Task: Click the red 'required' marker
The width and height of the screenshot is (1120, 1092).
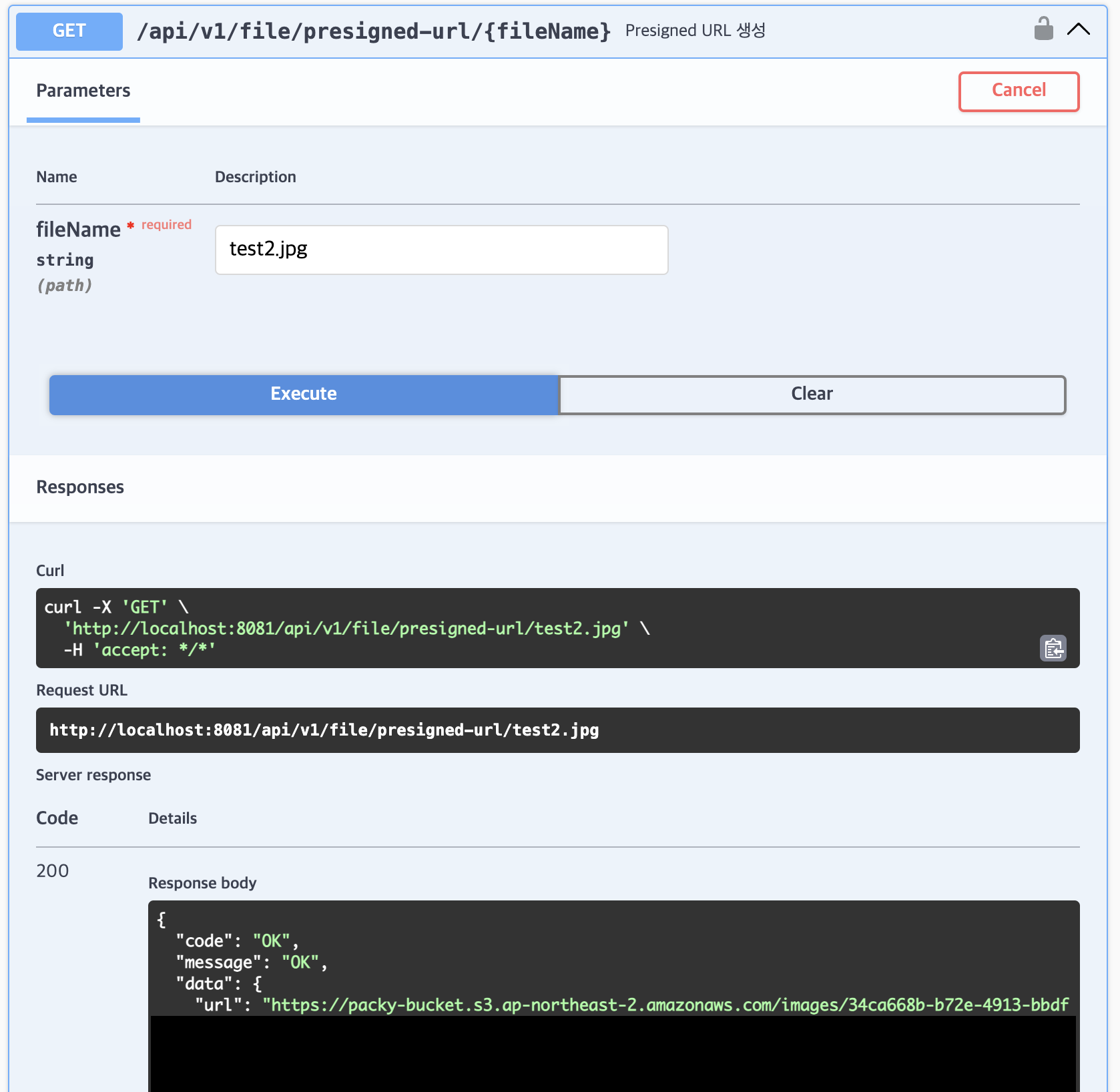Action: coord(166,224)
